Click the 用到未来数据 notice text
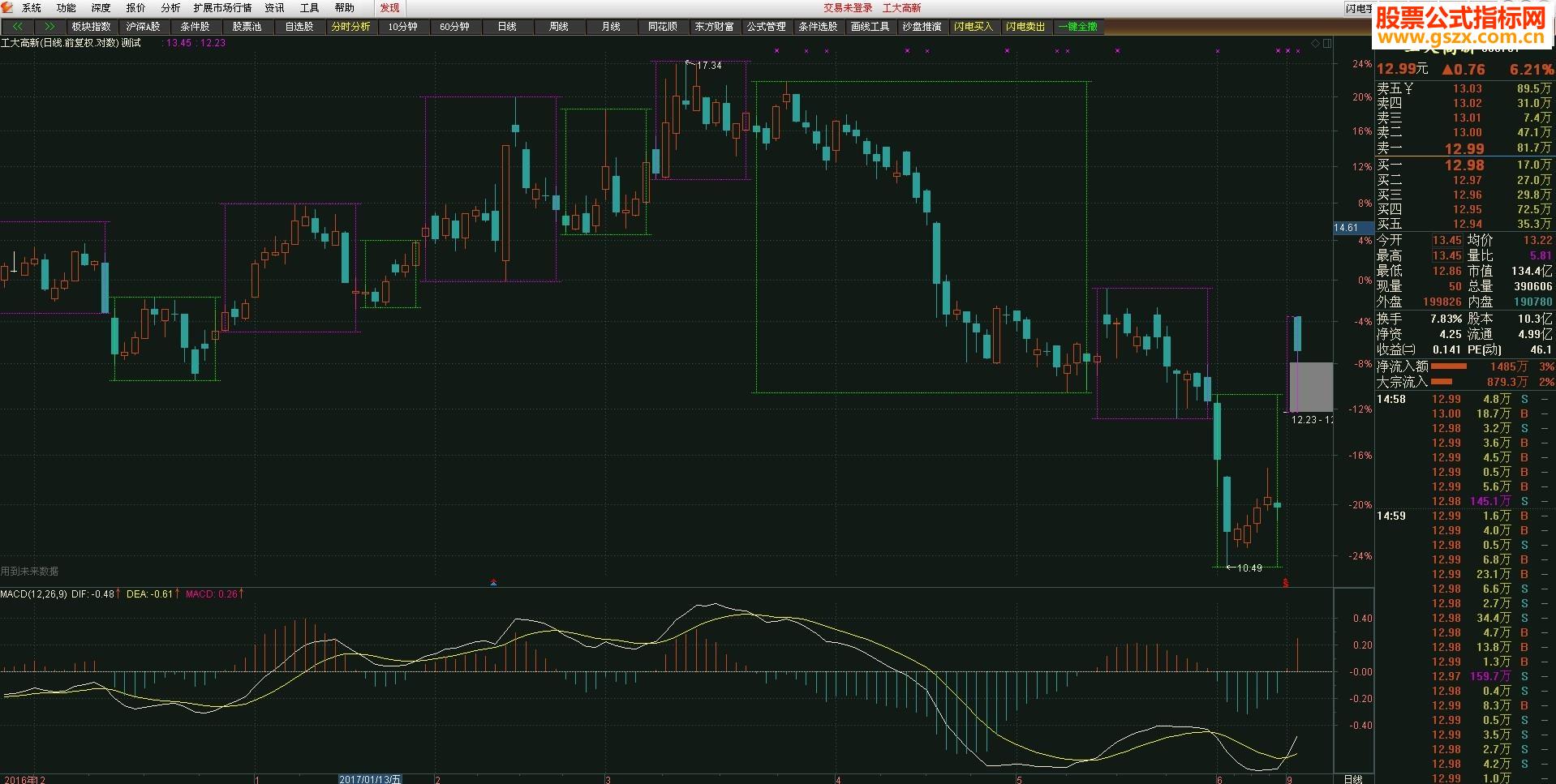 coord(30,571)
